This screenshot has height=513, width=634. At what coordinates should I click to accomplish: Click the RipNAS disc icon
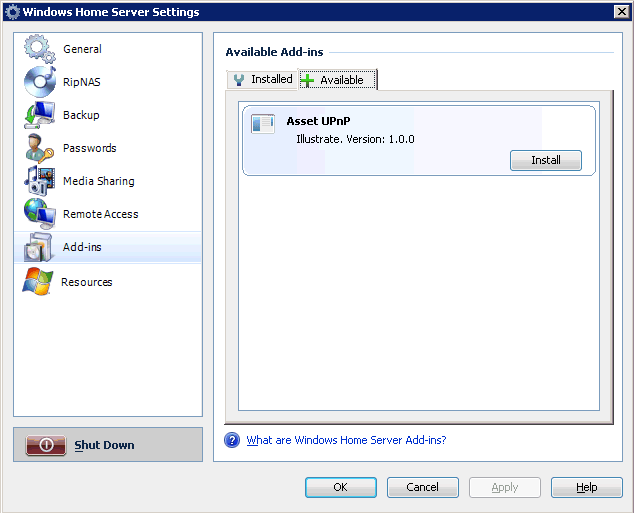(x=40, y=82)
